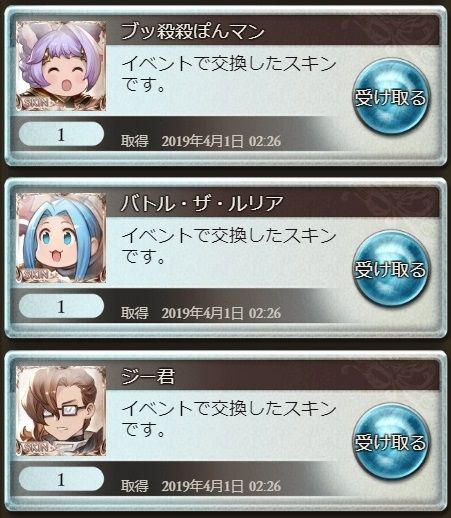Image resolution: width=451 pixels, height=518 pixels.
Task: Claim バトル・ザ・ルリア with the 受け取る orb
Action: [x=390, y=268]
